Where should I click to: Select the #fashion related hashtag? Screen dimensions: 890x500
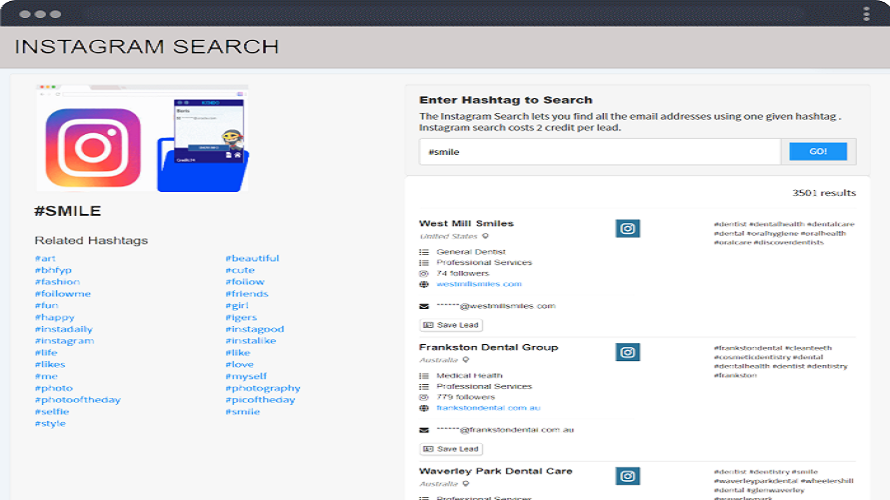[x=57, y=281]
